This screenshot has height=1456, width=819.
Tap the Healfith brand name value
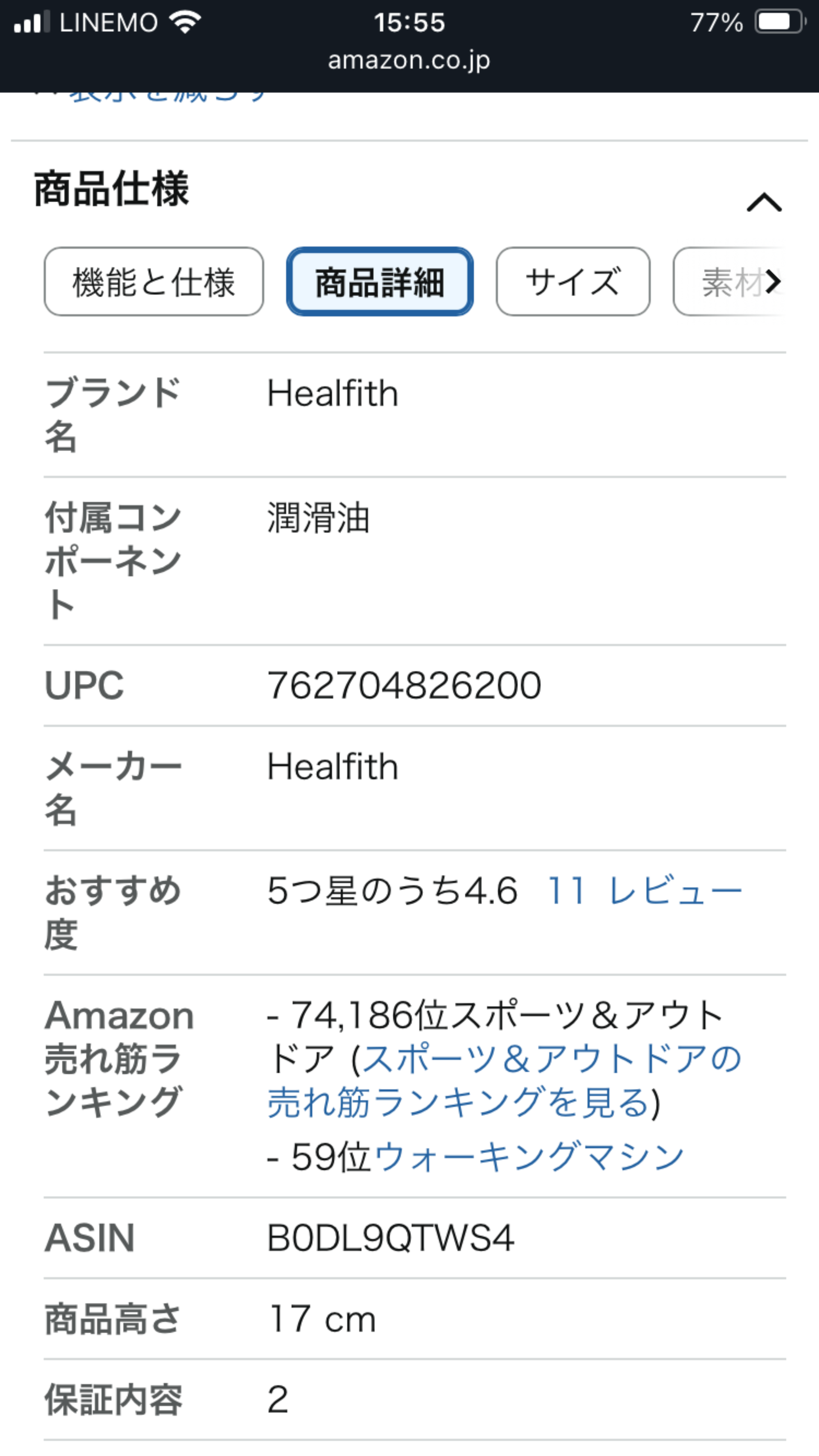(x=333, y=393)
